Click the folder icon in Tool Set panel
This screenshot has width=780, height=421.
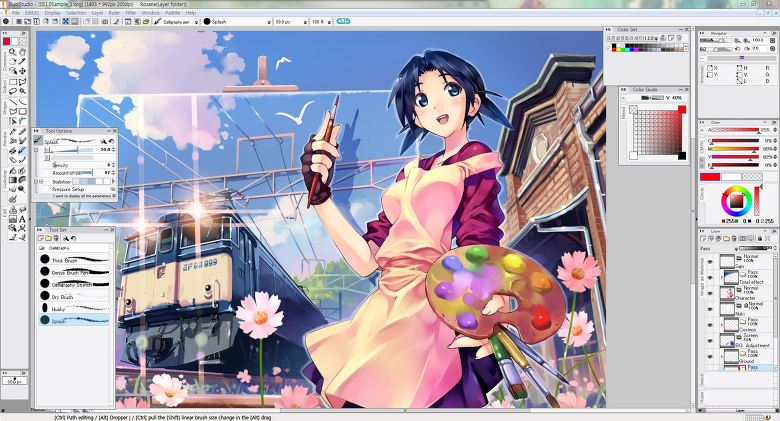click(49, 238)
